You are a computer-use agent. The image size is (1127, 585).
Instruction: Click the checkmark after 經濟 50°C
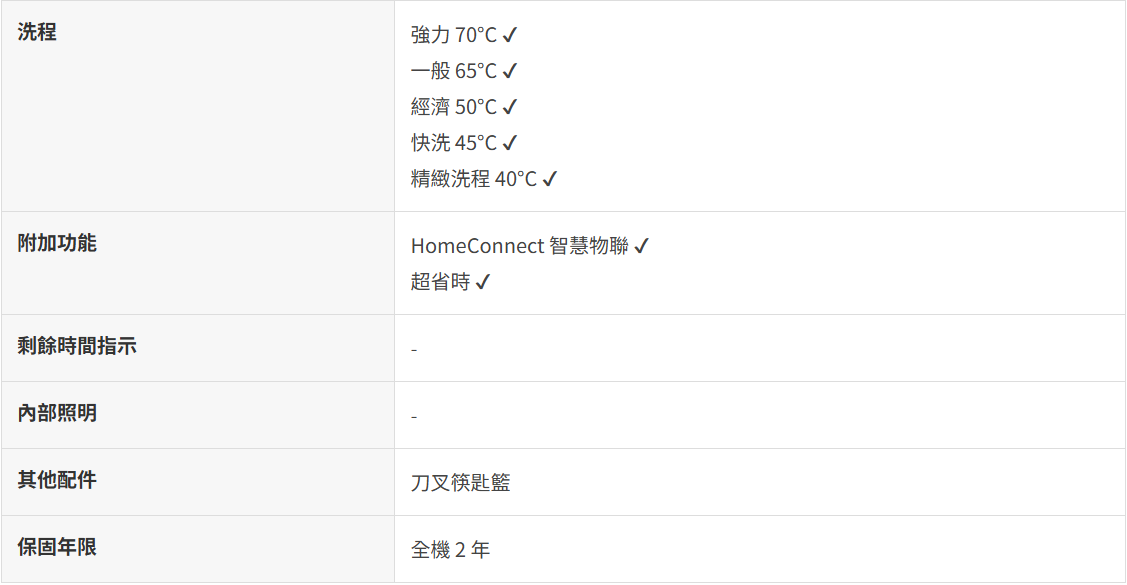coord(510,107)
